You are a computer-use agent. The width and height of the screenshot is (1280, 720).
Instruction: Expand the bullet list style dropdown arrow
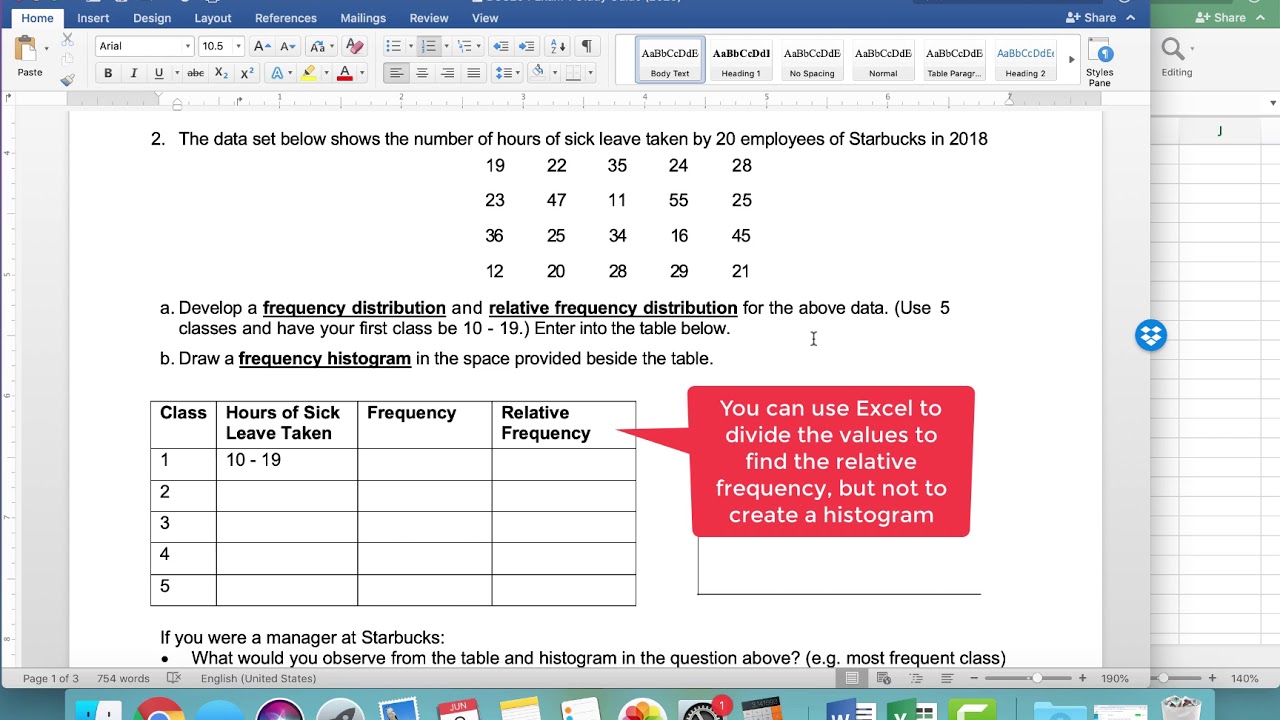click(x=410, y=46)
